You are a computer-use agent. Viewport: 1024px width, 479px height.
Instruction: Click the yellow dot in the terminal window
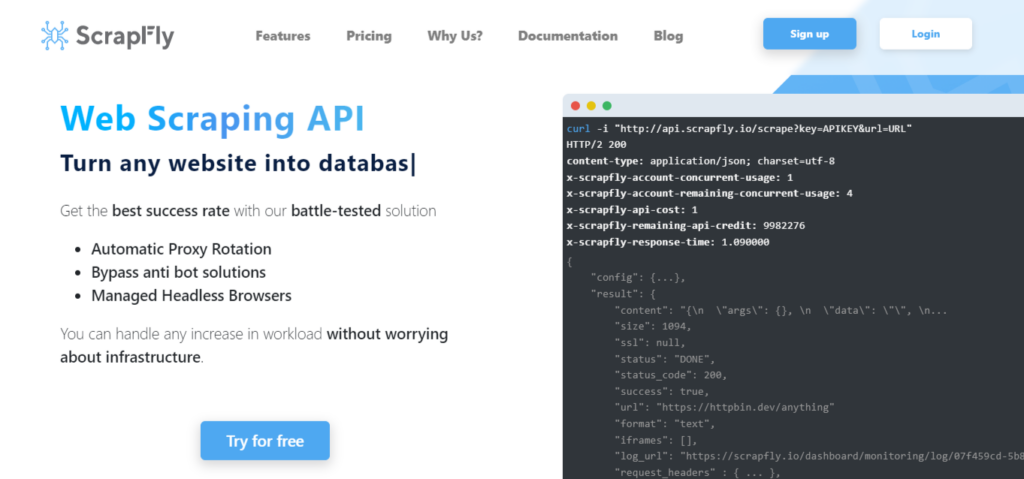591,106
